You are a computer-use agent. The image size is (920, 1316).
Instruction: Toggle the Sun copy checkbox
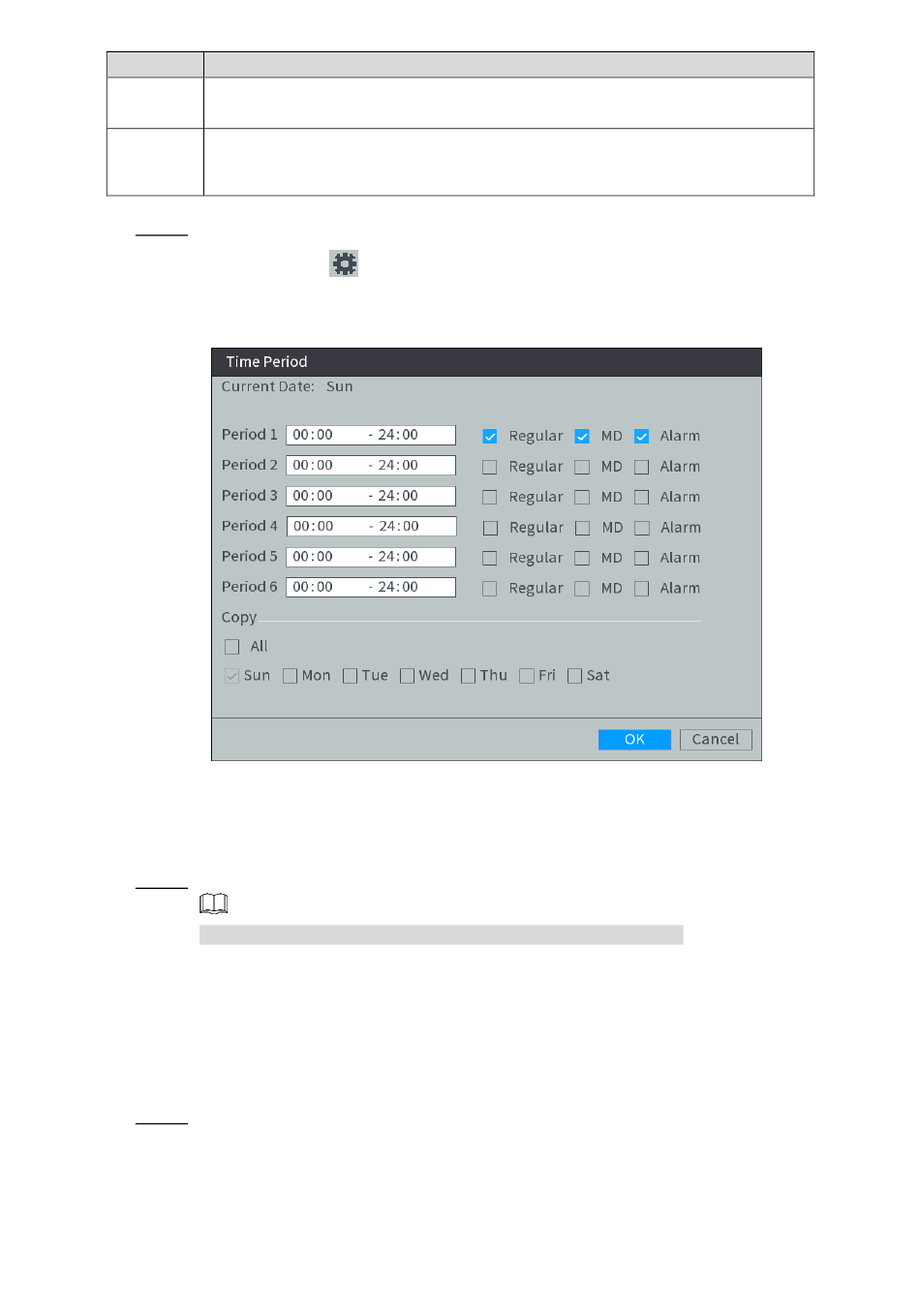tap(231, 676)
